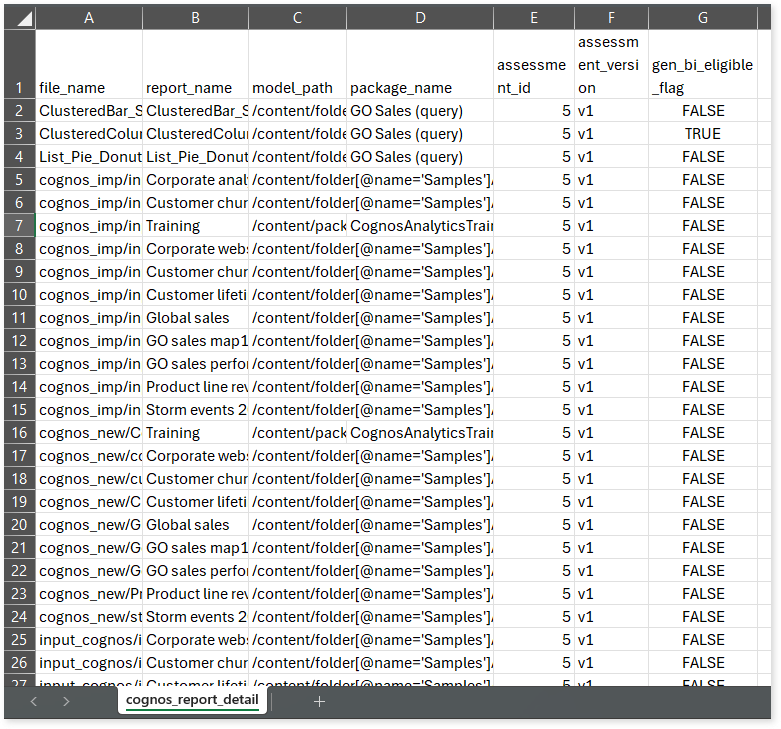Select CognosAnalyticsTraining cell in row 16
The height and width of the screenshot is (729, 781).
click(x=420, y=433)
